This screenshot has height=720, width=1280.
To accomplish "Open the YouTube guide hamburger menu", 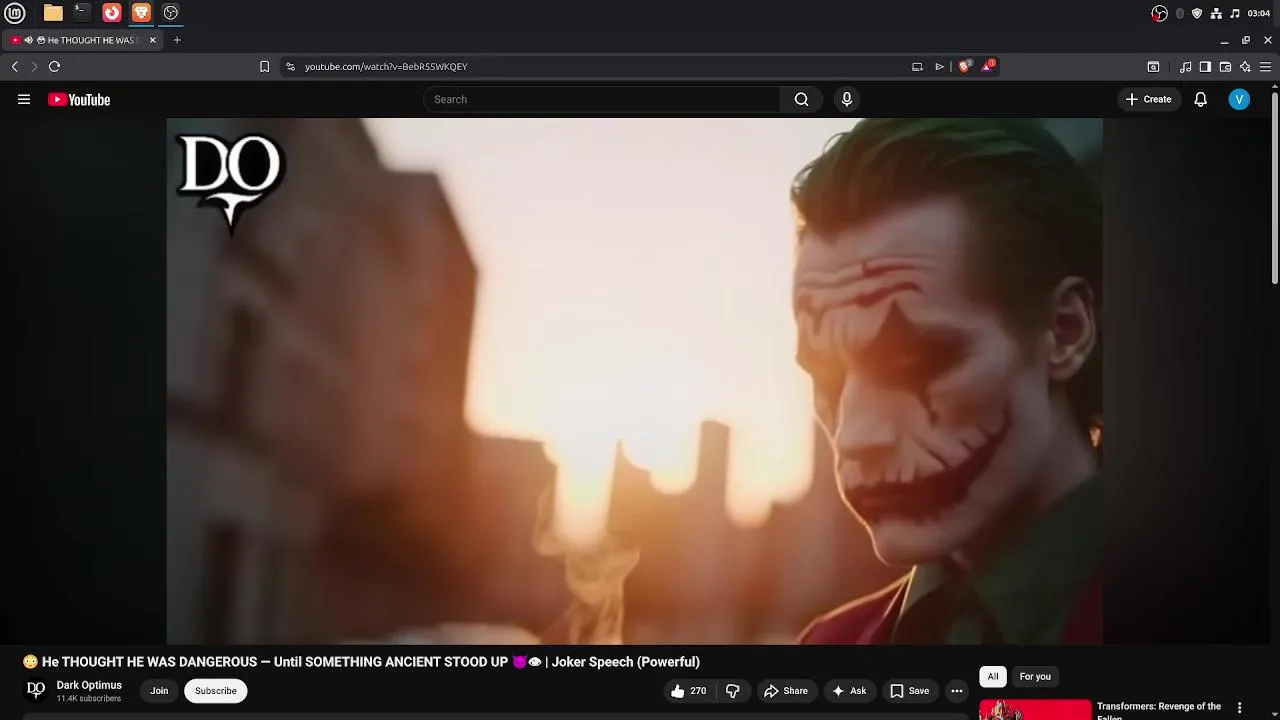I will pos(24,99).
